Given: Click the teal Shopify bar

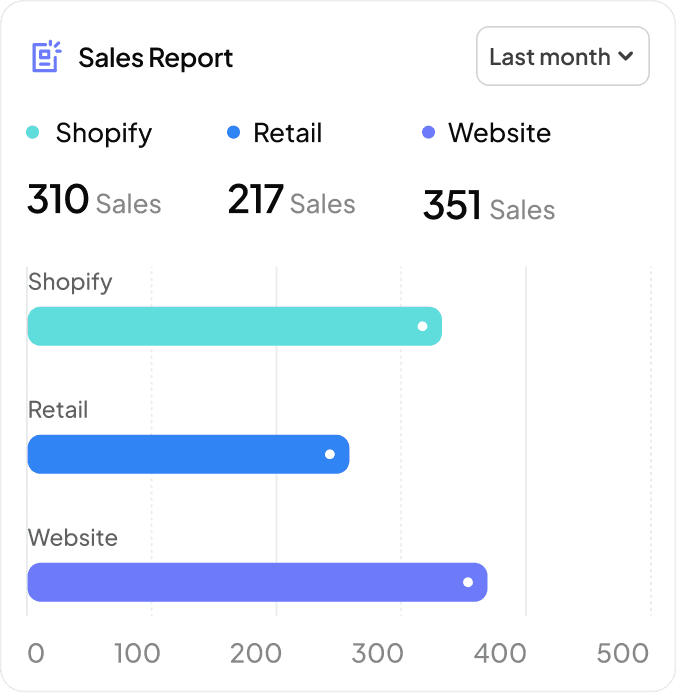Looking at the screenshot, I should pos(235,326).
